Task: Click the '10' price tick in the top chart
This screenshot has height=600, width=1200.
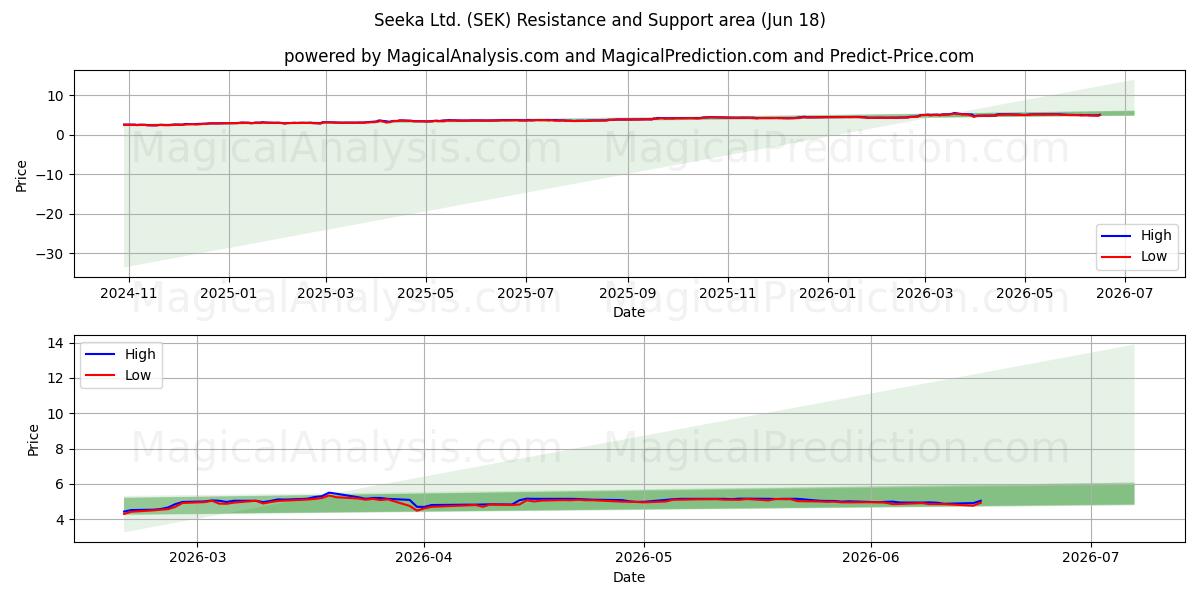Action: point(58,96)
